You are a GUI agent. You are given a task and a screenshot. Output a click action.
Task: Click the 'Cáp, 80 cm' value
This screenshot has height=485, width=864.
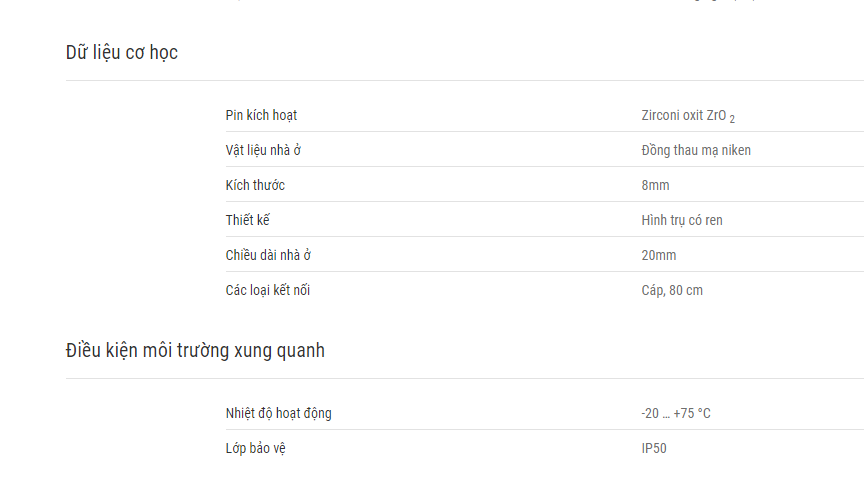(672, 290)
